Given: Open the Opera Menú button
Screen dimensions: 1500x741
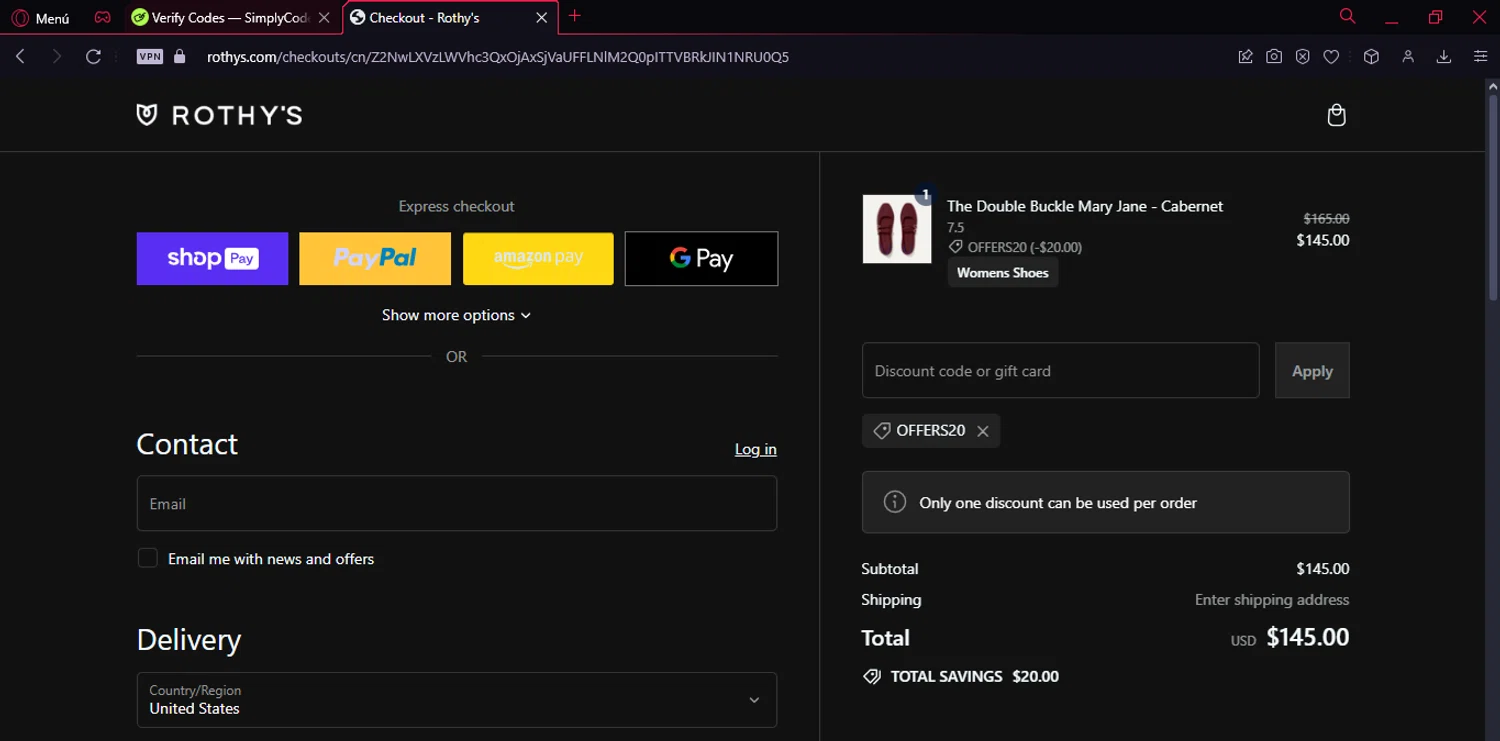Looking at the screenshot, I should pos(41,18).
